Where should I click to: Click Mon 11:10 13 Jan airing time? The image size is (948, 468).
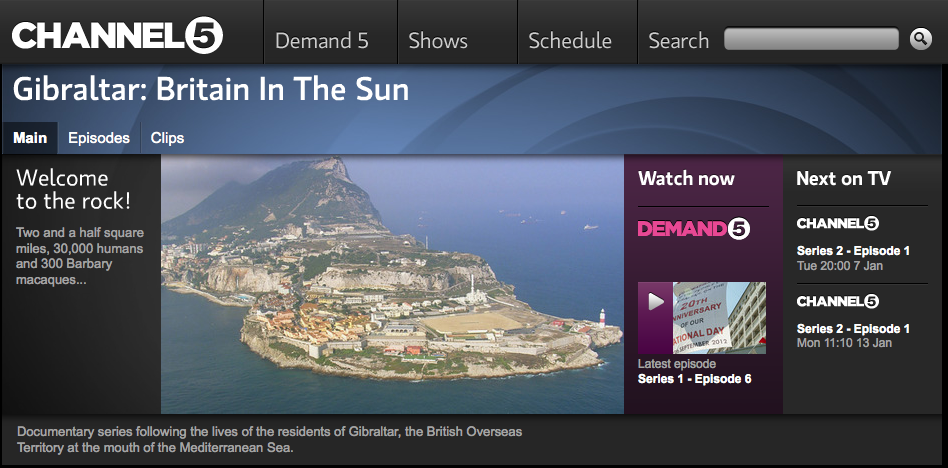pos(844,343)
